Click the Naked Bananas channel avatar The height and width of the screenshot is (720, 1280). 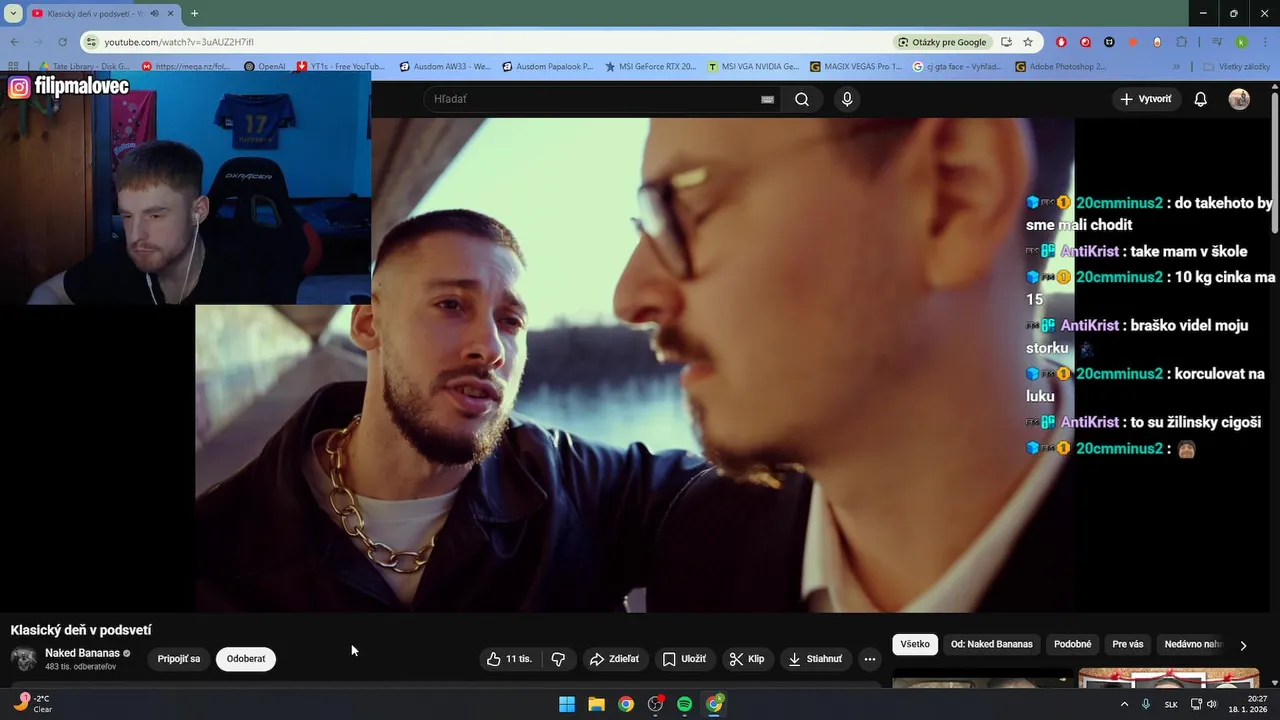[24, 659]
